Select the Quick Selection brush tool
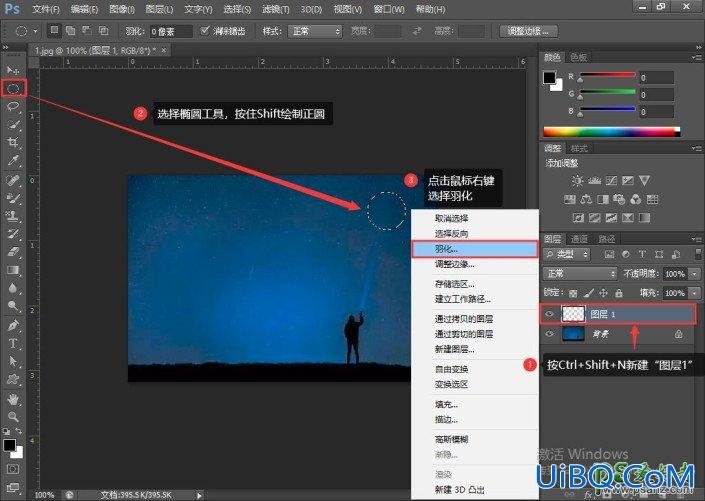 coord(13,125)
